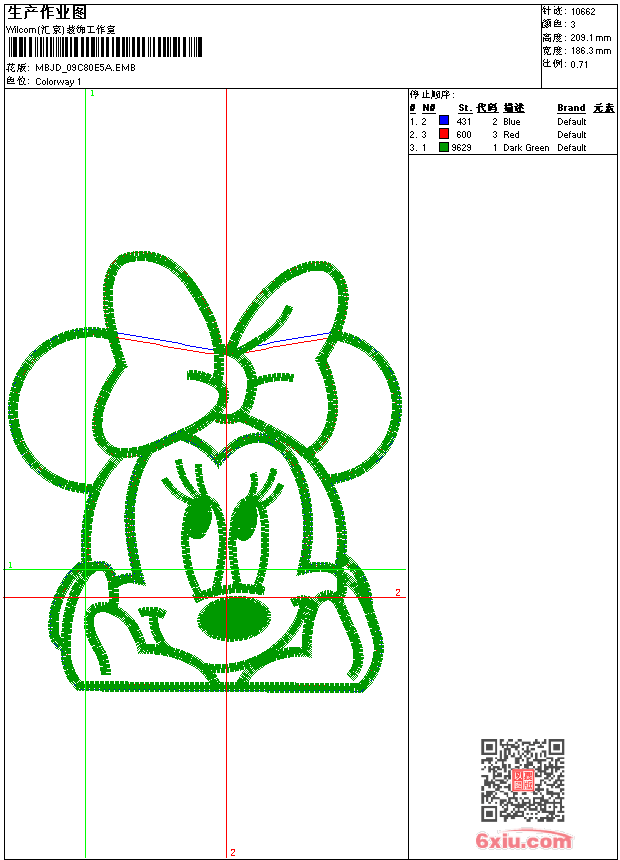Click the QR code at bottom right
Viewport: 620px width, 860px height.
(x=522, y=779)
